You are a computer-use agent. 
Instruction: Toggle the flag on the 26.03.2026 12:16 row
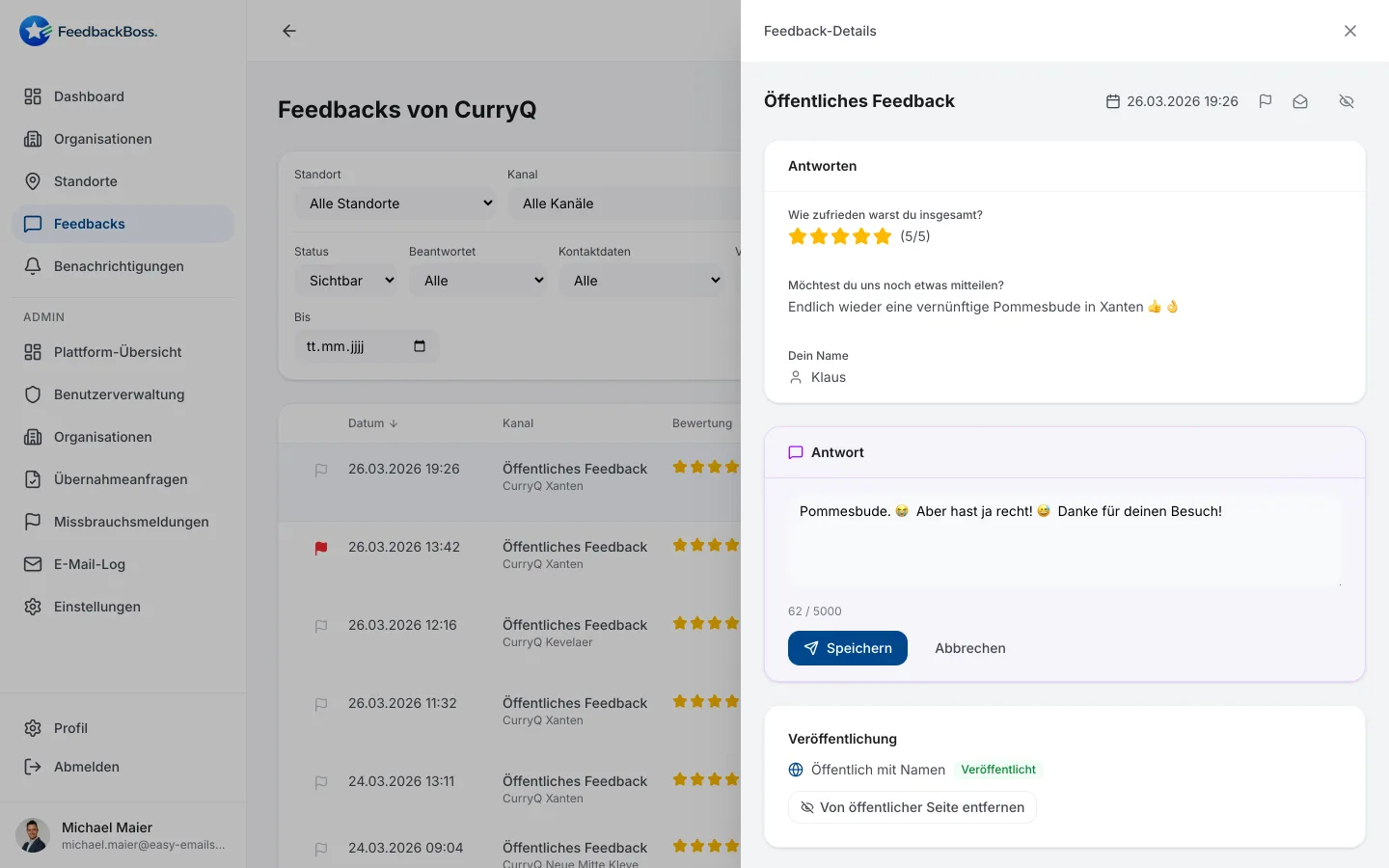pos(321,626)
